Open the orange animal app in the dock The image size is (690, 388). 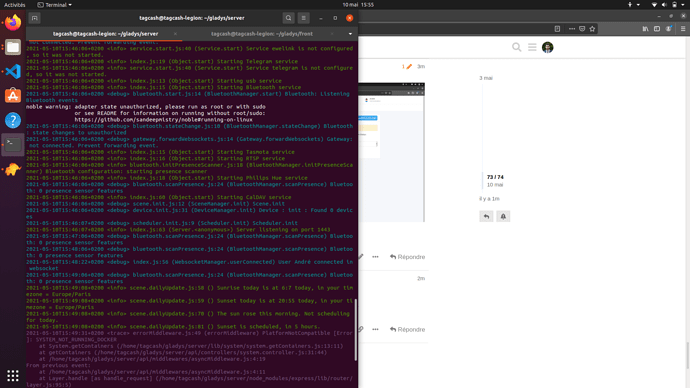pyautogui.click(x=13, y=169)
